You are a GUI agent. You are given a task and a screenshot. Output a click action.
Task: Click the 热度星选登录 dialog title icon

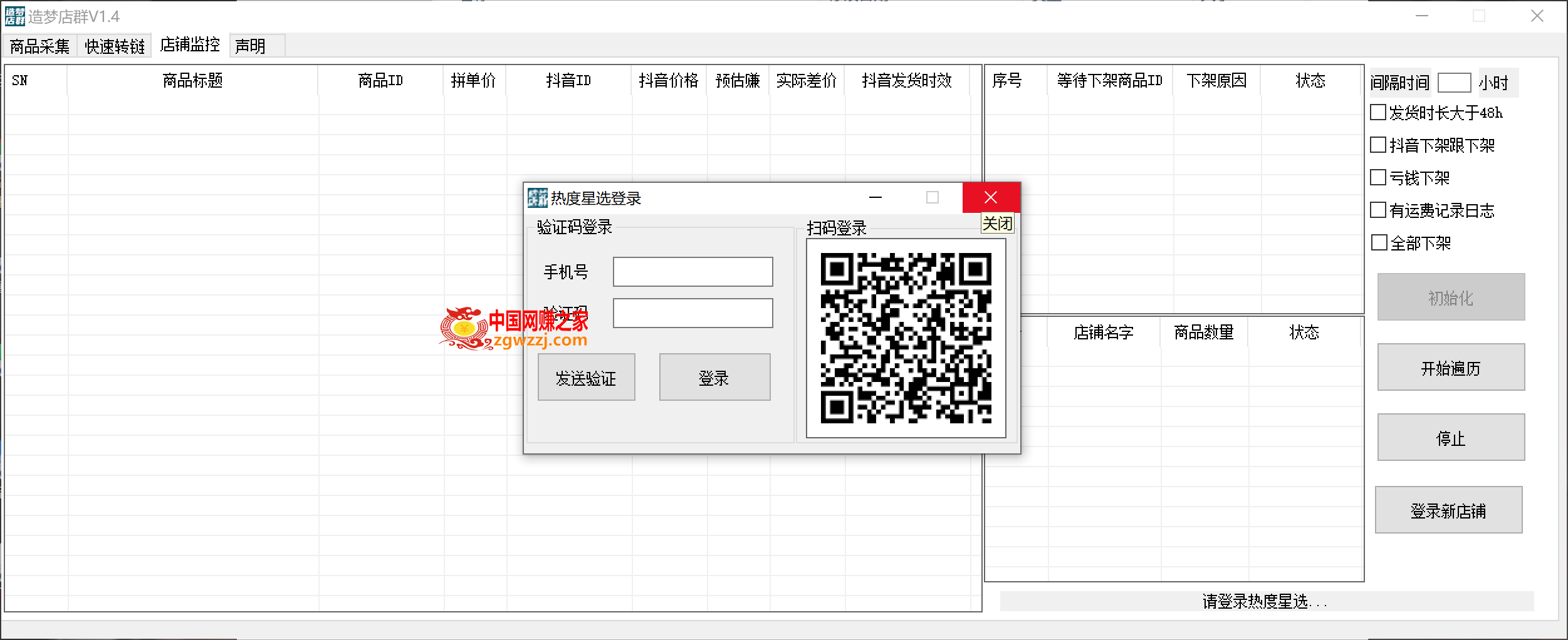click(537, 198)
